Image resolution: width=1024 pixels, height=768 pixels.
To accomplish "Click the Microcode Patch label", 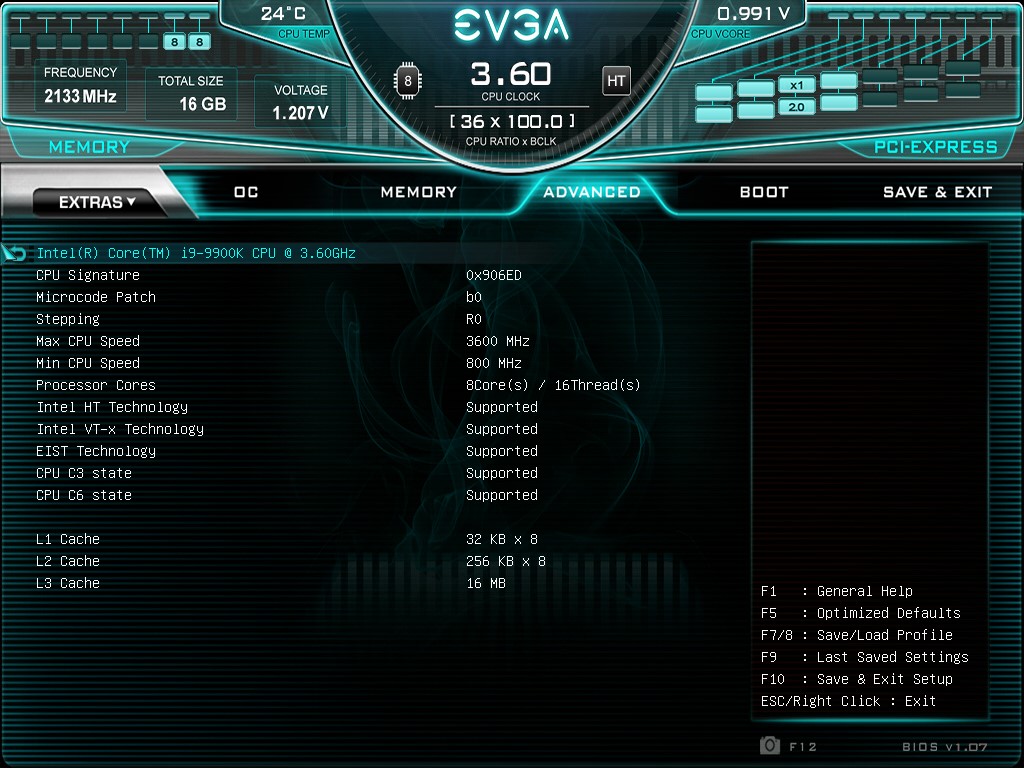I will click(x=96, y=297).
